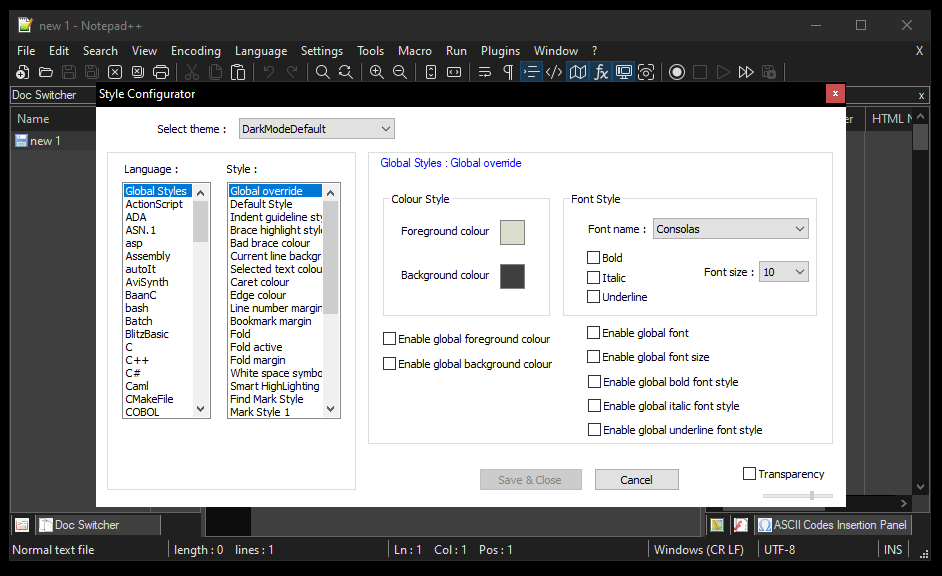This screenshot has width=942, height=576.
Task: Select the Print toolbar icon
Action: (160, 71)
